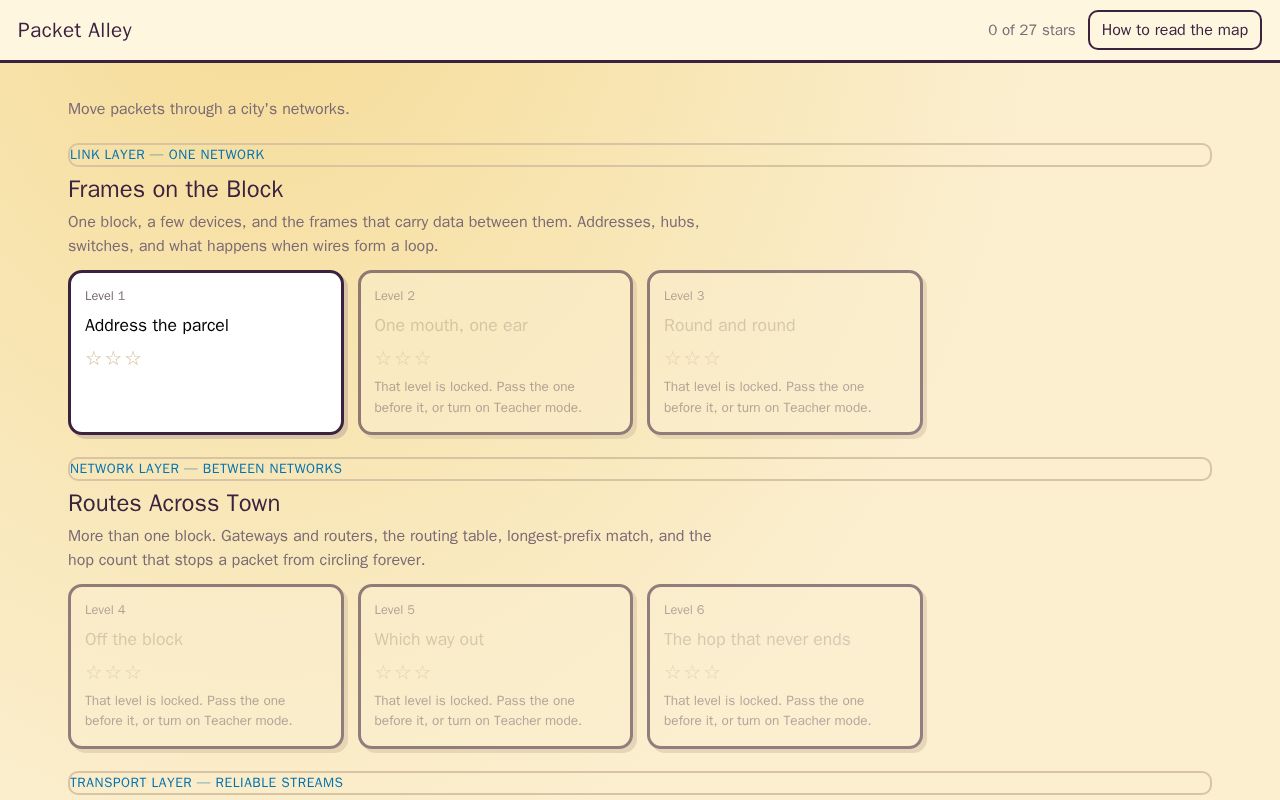Click the stars on Level 5 card
1280x800 pixels.
[403, 672]
